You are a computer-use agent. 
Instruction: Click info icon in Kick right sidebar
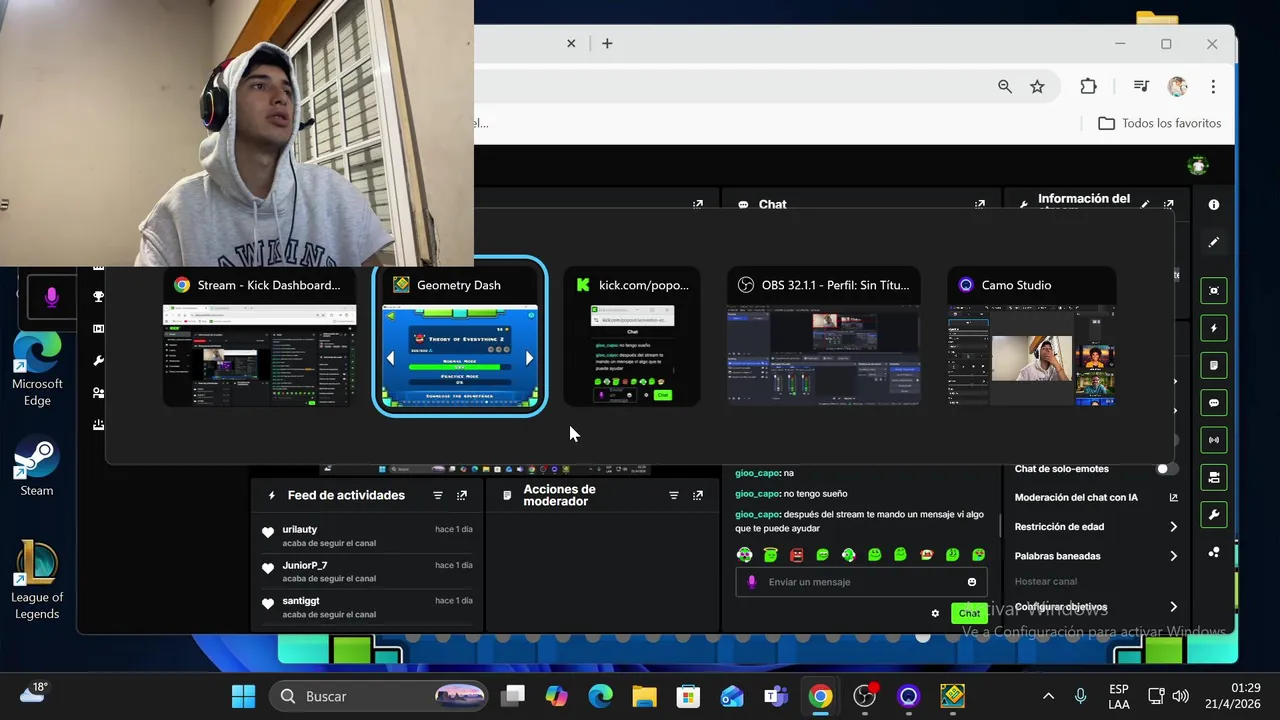pyautogui.click(x=1214, y=205)
